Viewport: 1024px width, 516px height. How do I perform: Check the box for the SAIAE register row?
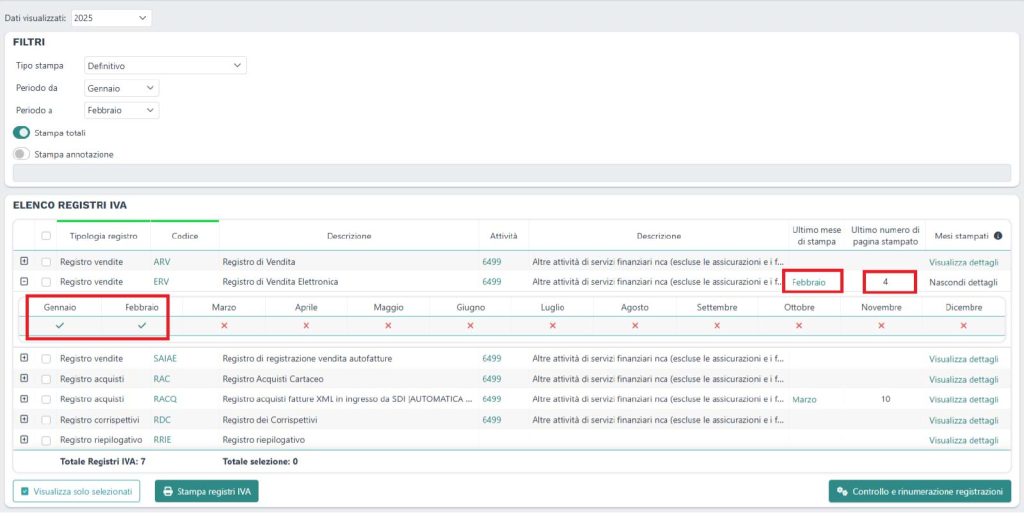[46, 358]
